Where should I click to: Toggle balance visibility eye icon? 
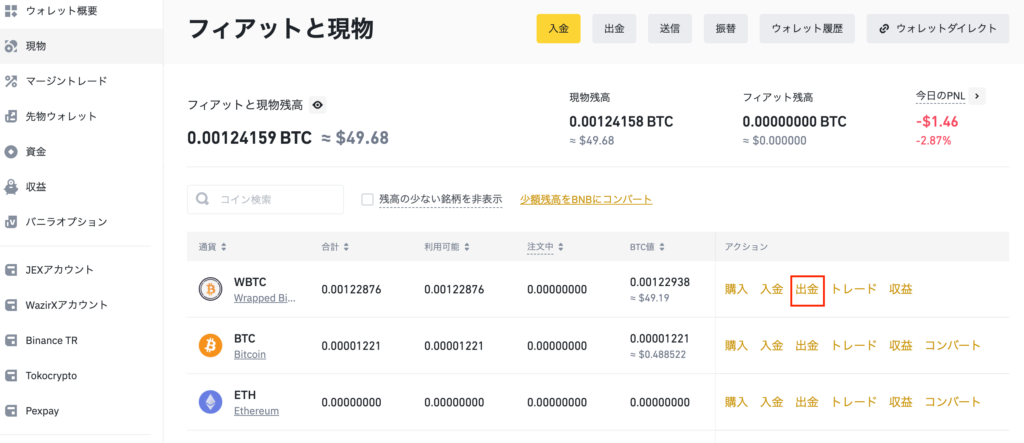tap(317, 105)
